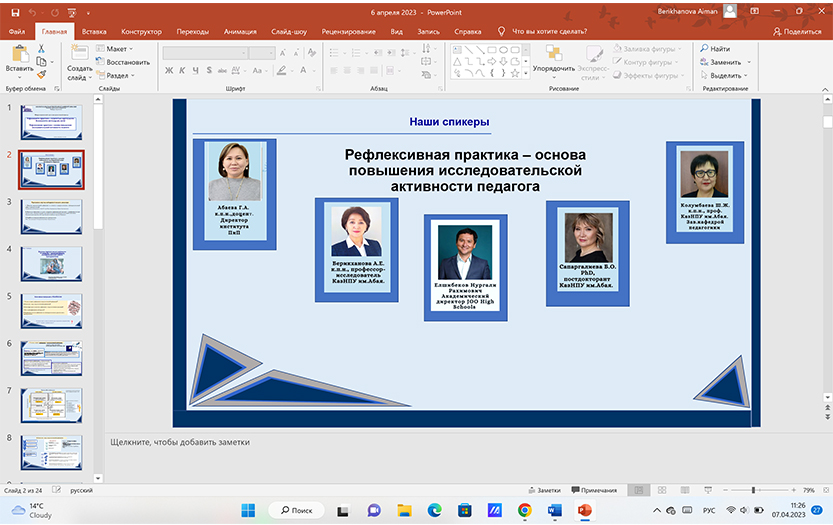
Task: Select slide 4 thumbnail in the panel
Action: pyautogui.click(x=51, y=264)
